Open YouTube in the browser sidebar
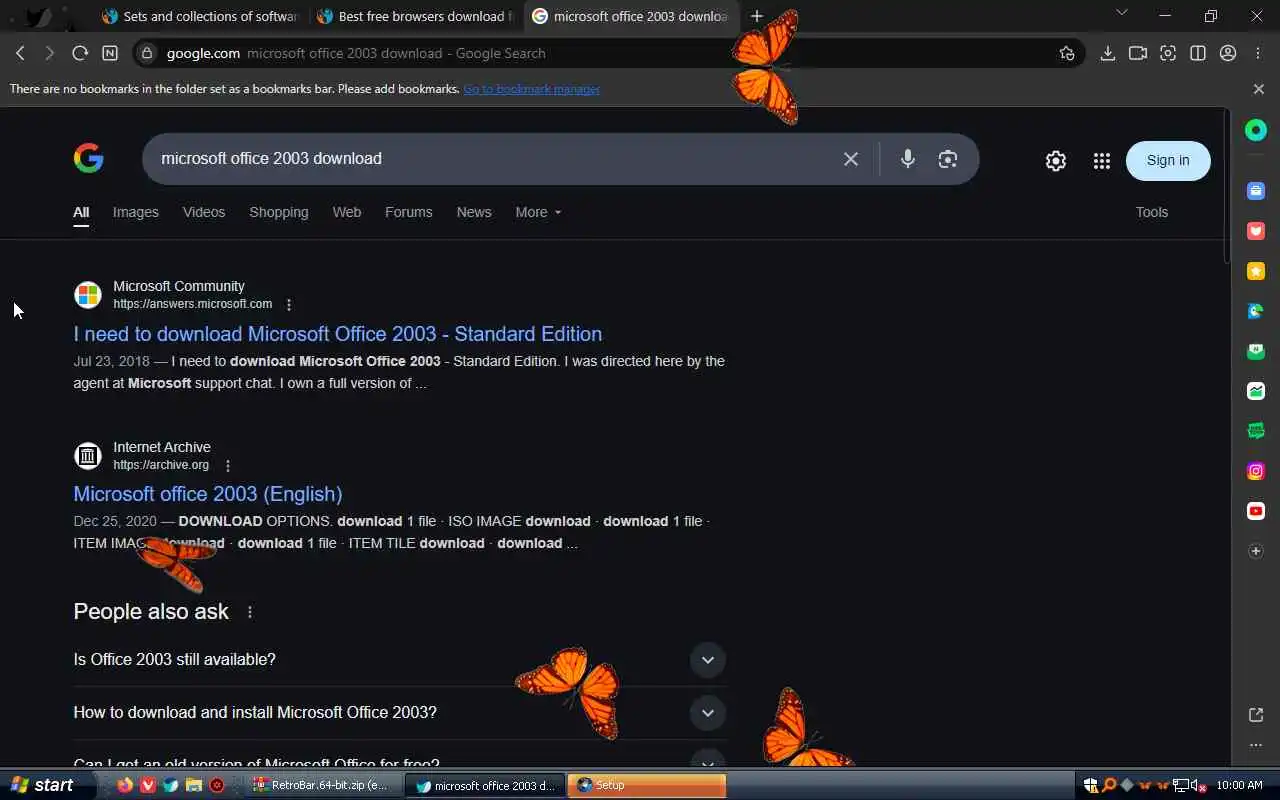This screenshot has width=1280, height=800. coord(1256,511)
